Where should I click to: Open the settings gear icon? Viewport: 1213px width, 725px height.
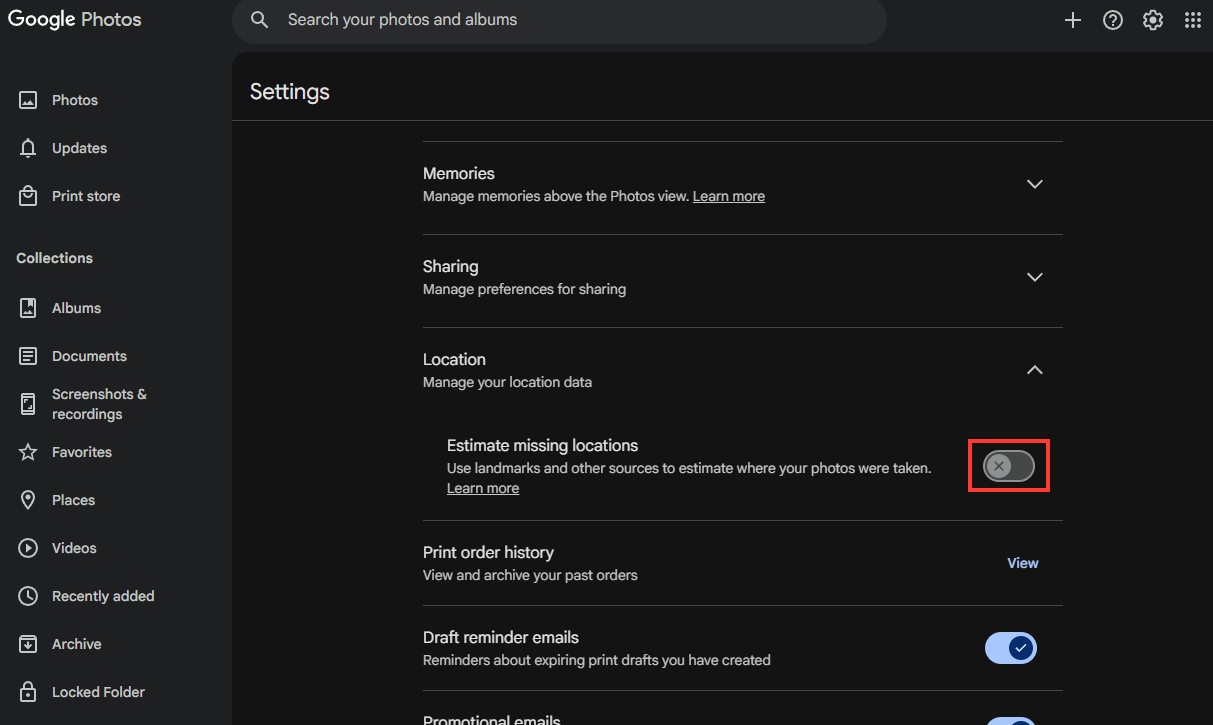[1153, 20]
